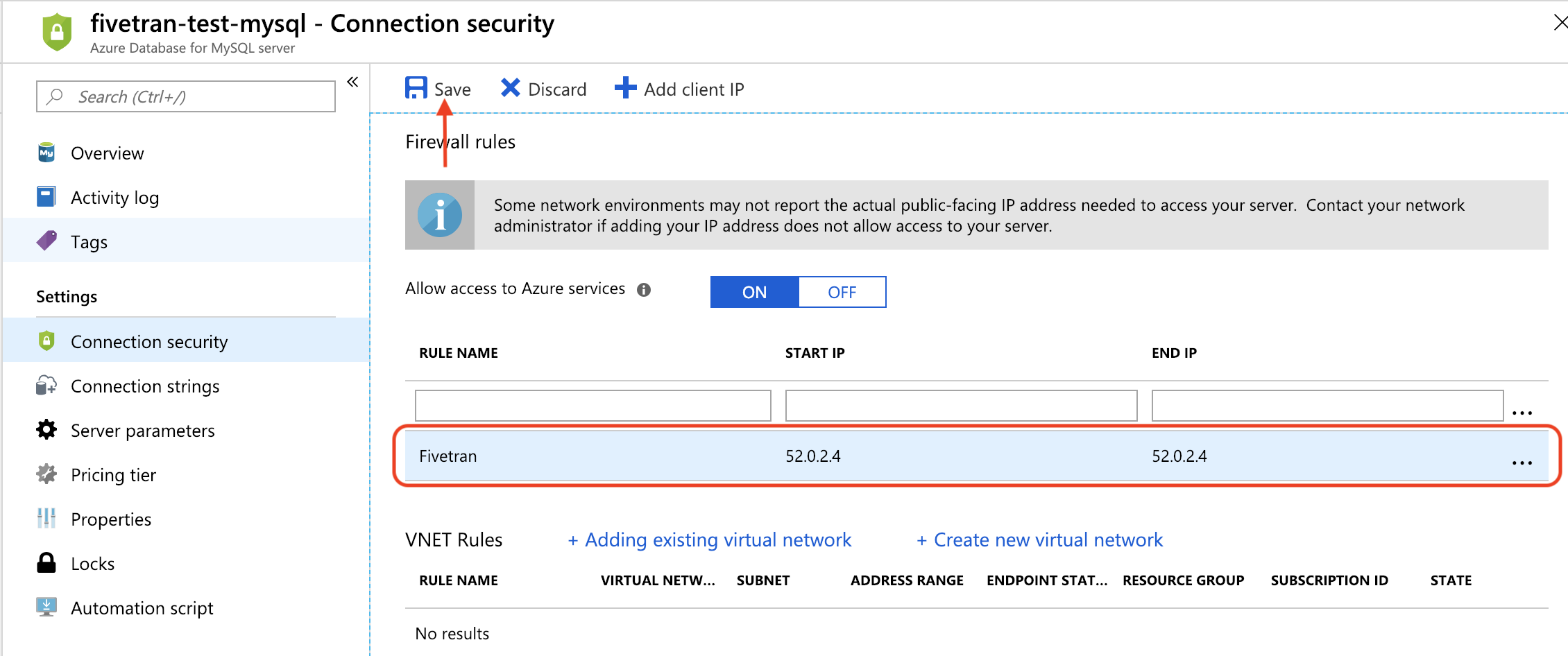Click the Discard X icon
Screen dimensions: 1568x656
[x=511, y=88]
